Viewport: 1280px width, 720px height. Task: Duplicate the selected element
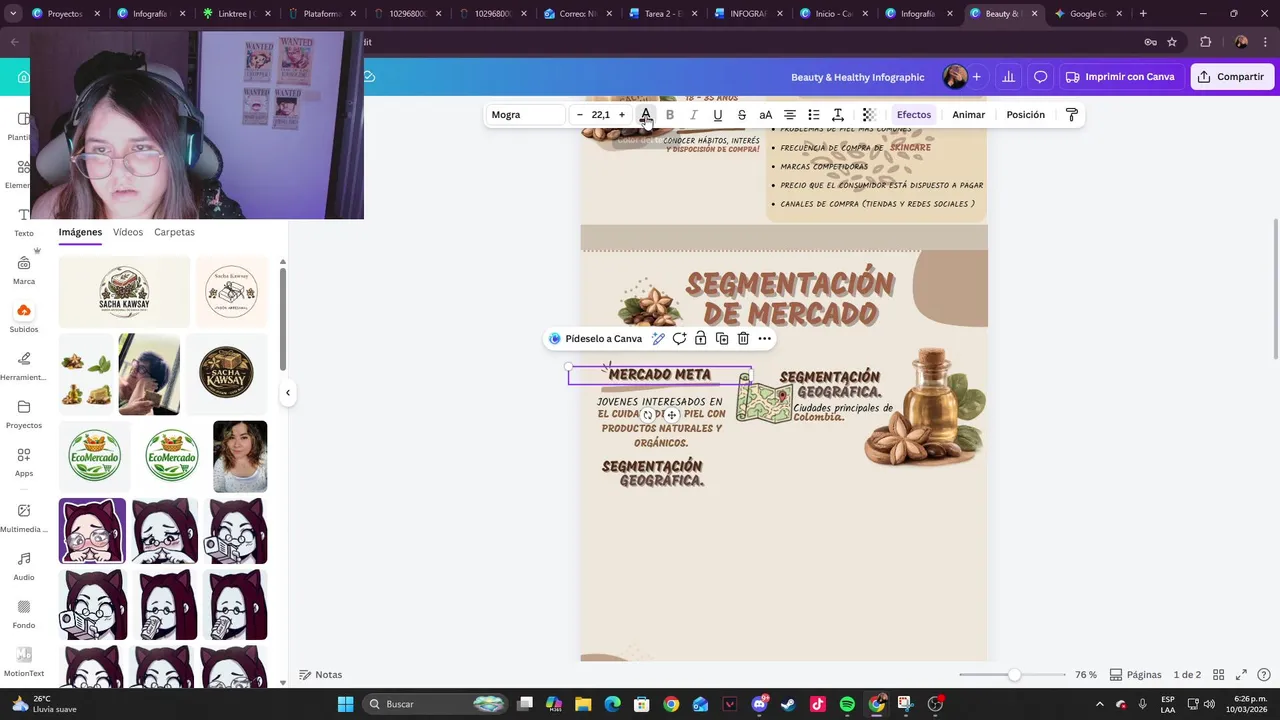click(722, 339)
